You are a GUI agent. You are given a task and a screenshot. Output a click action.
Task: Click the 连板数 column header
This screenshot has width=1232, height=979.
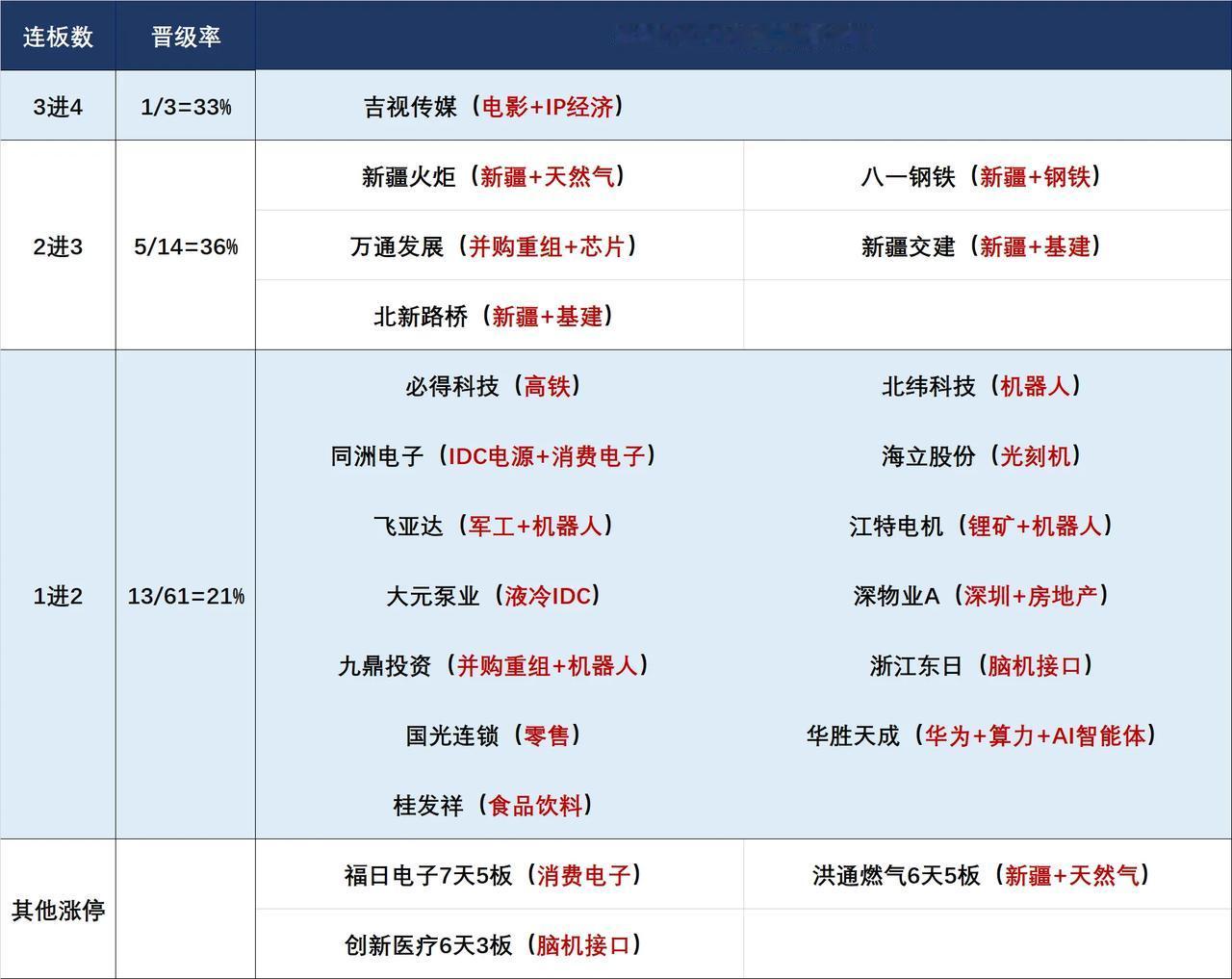58,37
